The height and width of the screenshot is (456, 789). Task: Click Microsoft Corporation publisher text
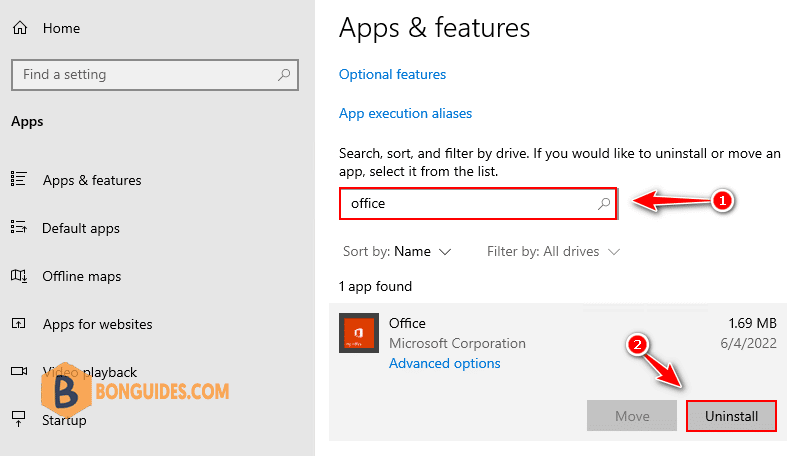(457, 343)
